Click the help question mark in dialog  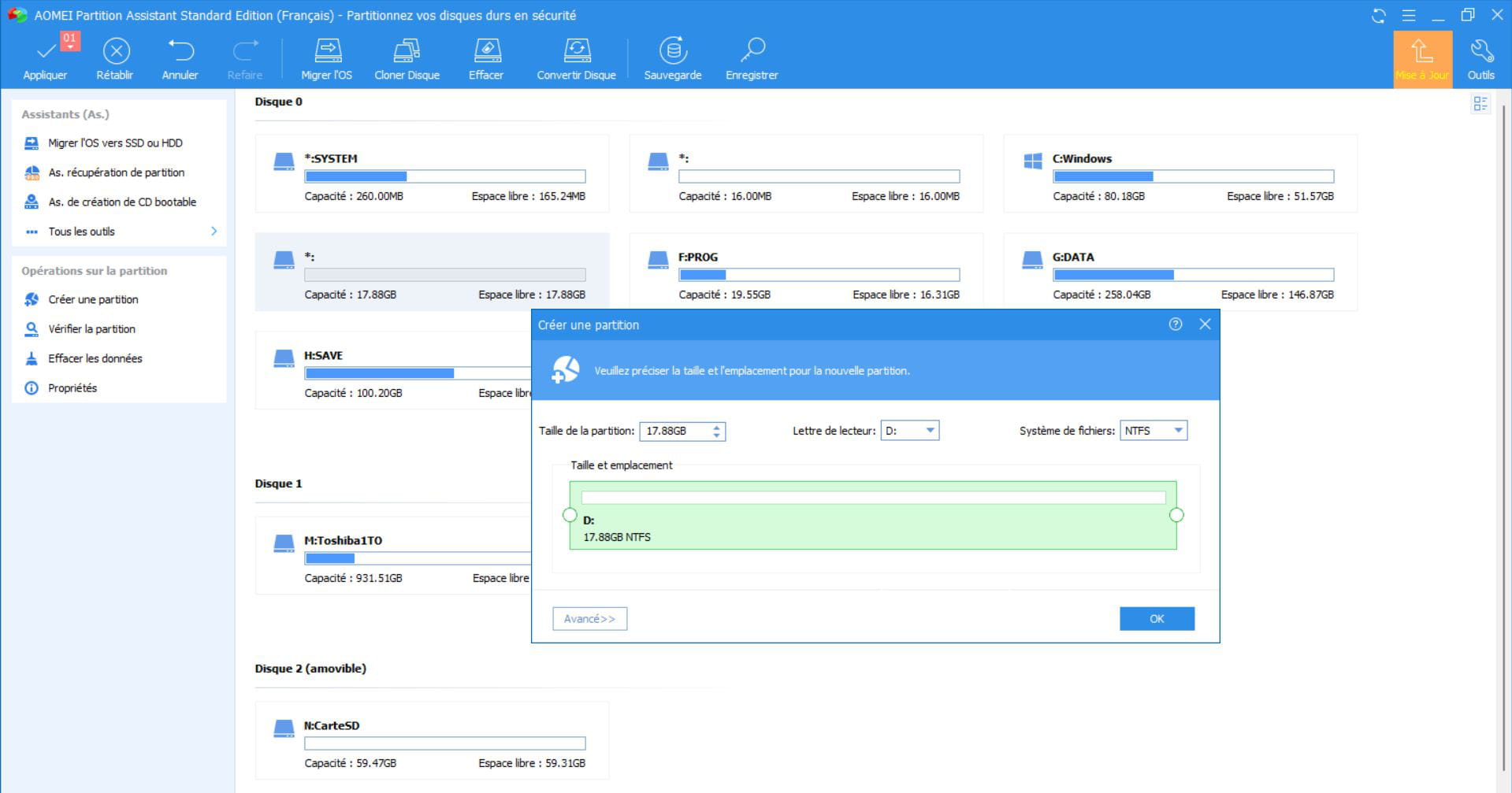click(x=1176, y=324)
